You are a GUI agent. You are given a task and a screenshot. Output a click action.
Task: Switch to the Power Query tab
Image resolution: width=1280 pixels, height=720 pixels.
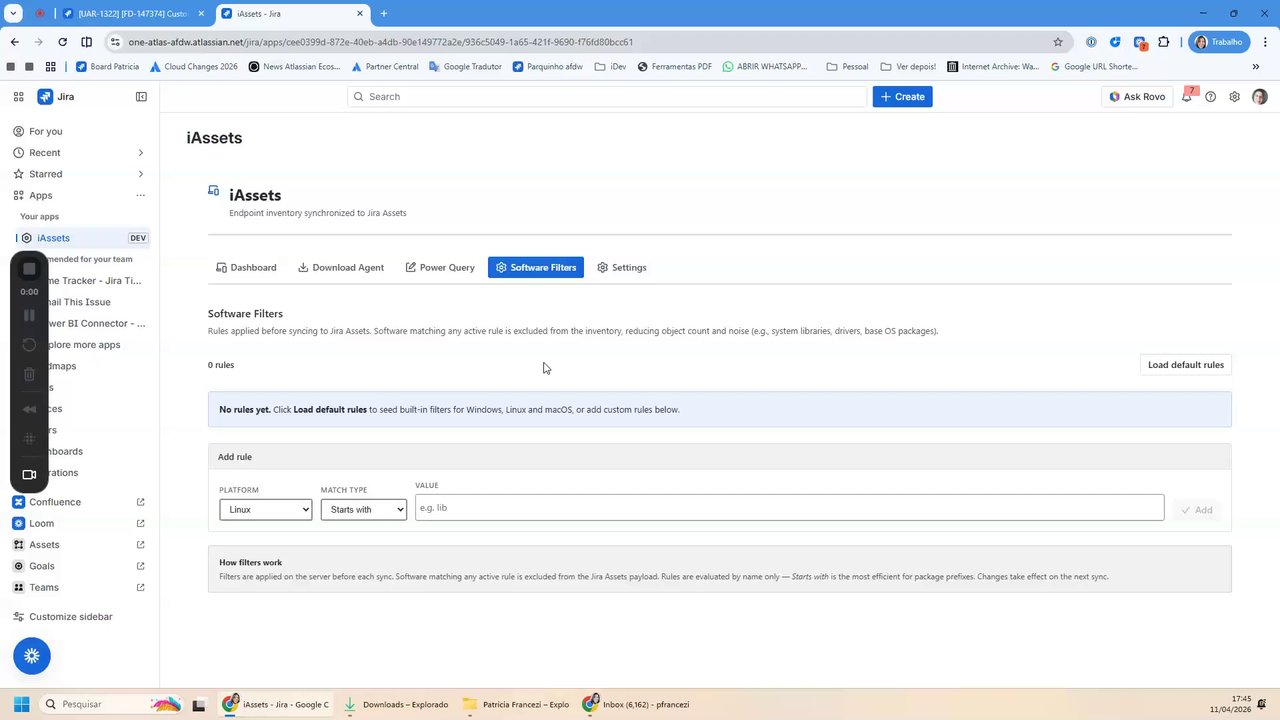440,268
